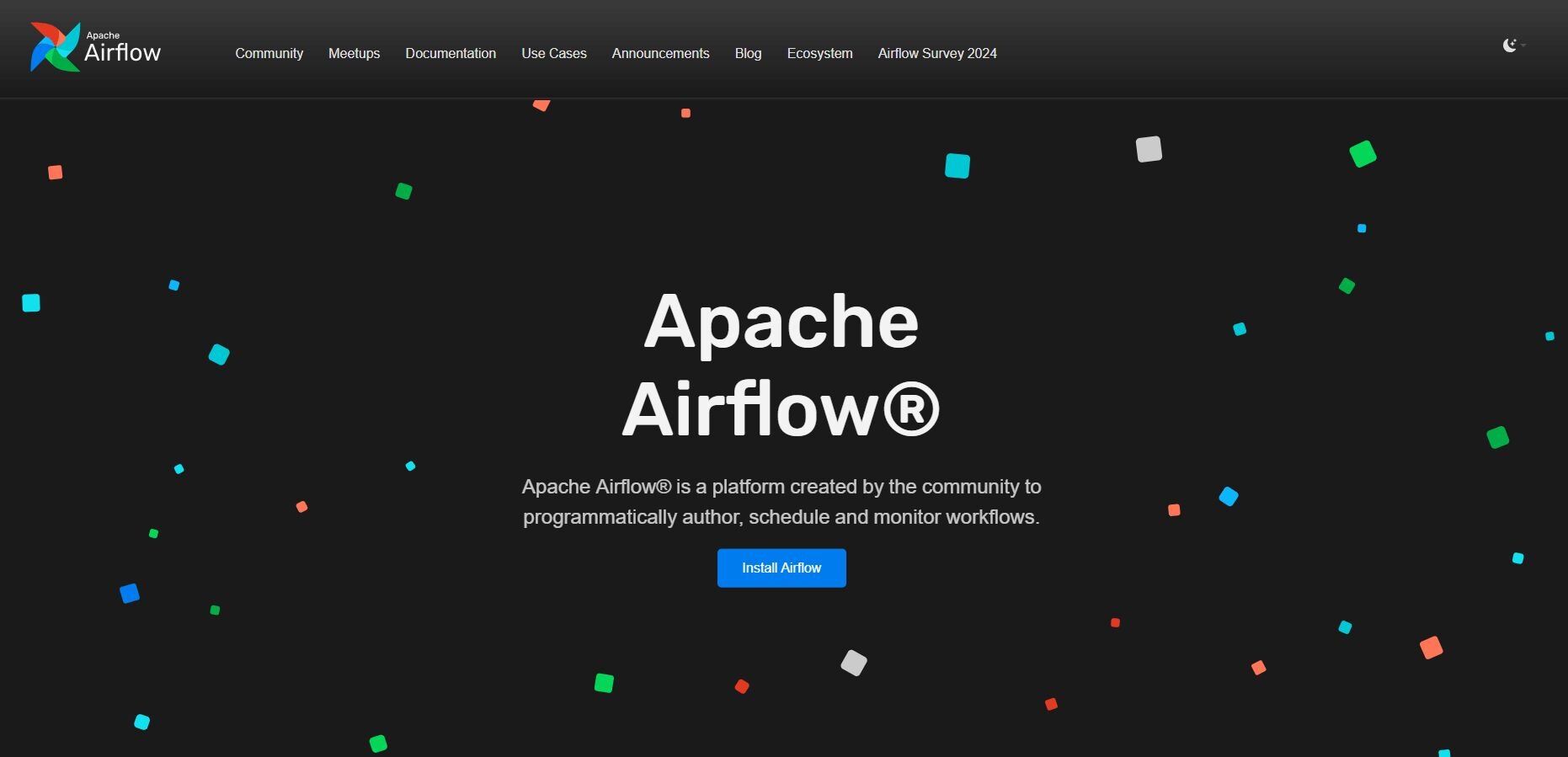Toggle the moon-and-stars theme icon
The image size is (1568, 757).
(x=1509, y=45)
